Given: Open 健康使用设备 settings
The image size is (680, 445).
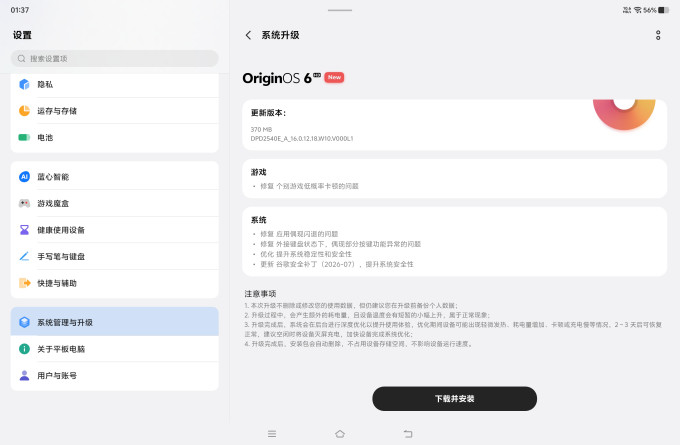Looking at the screenshot, I should [114, 230].
